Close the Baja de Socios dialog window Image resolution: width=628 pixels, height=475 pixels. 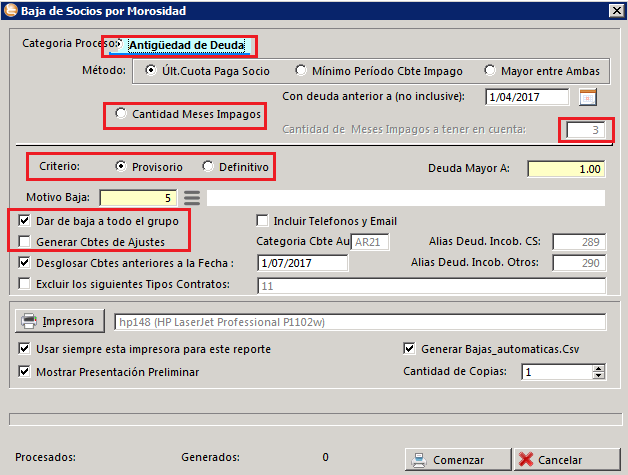[608, 12]
